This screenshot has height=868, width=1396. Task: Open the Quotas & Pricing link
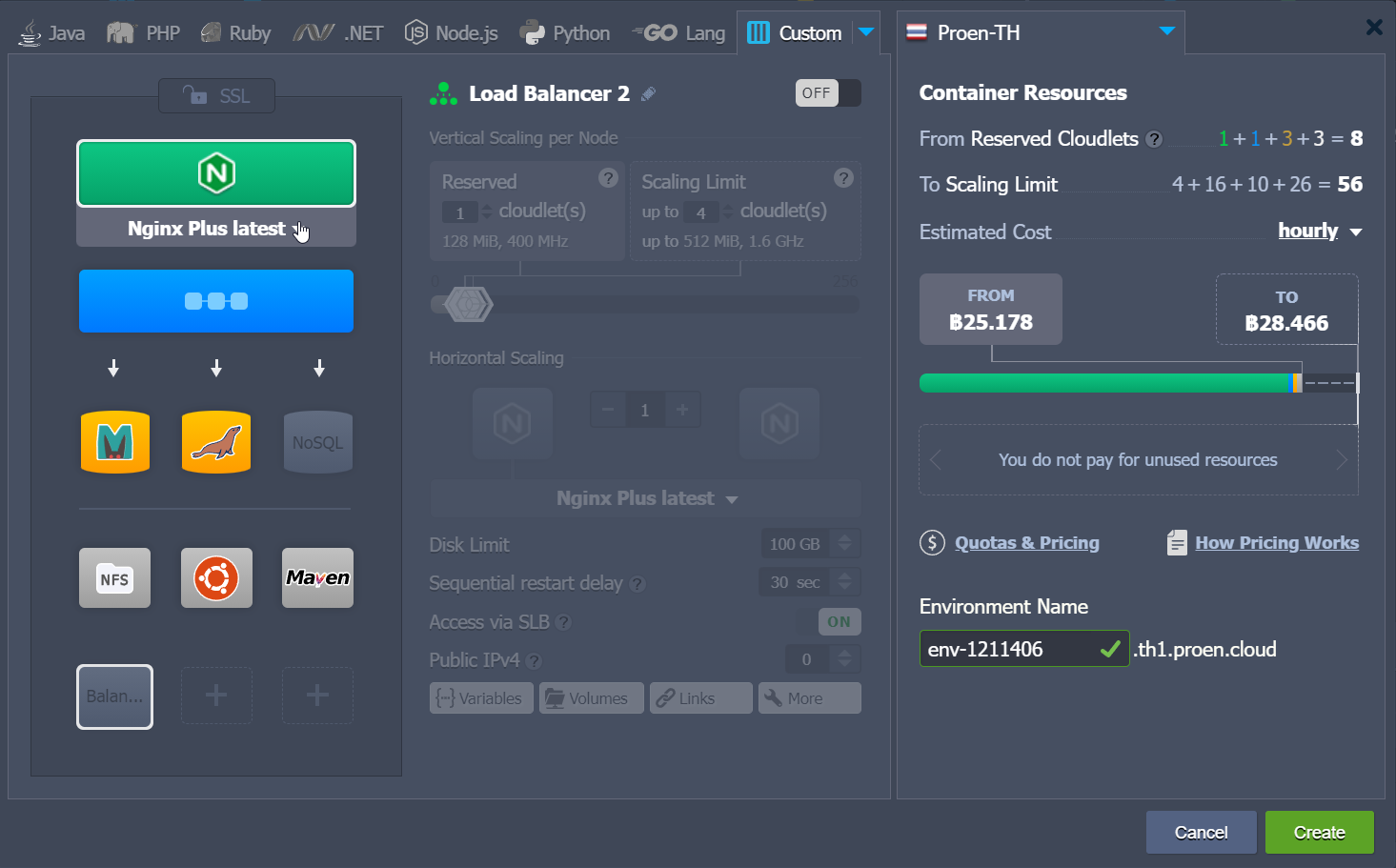[x=1027, y=542]
